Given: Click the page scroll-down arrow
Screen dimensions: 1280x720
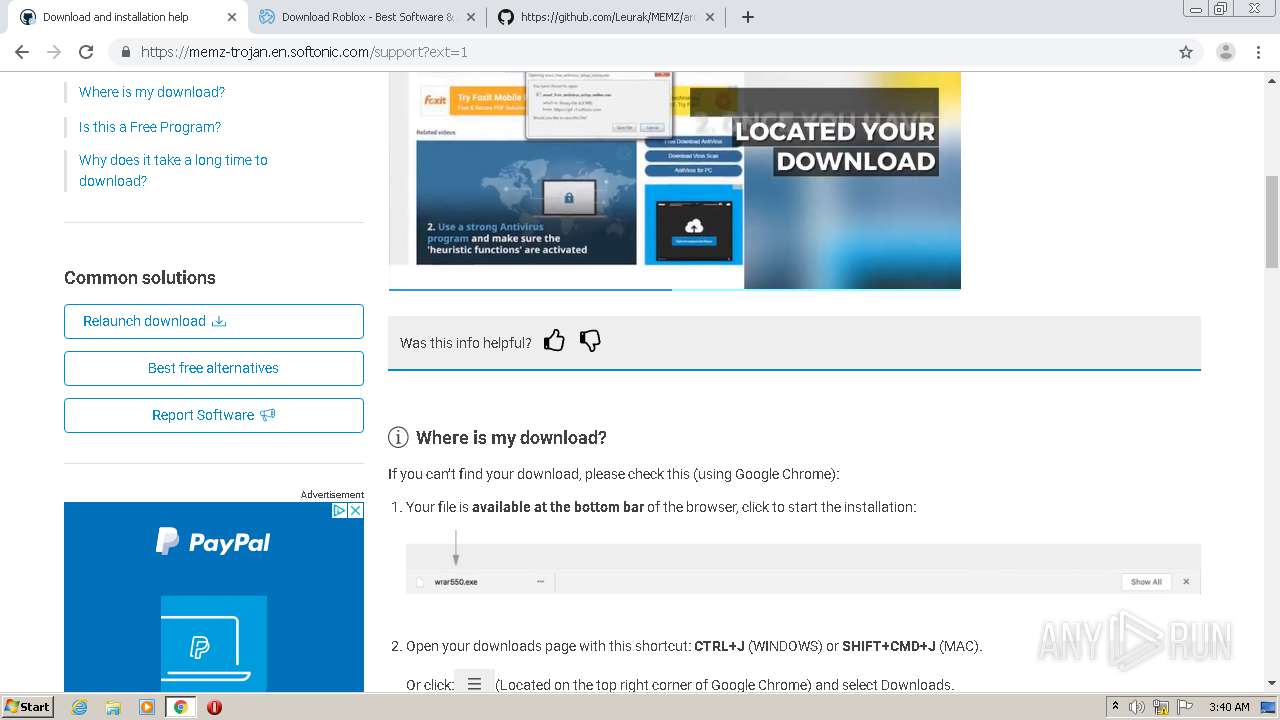Looking at the screenshot, I should 1272,683.
